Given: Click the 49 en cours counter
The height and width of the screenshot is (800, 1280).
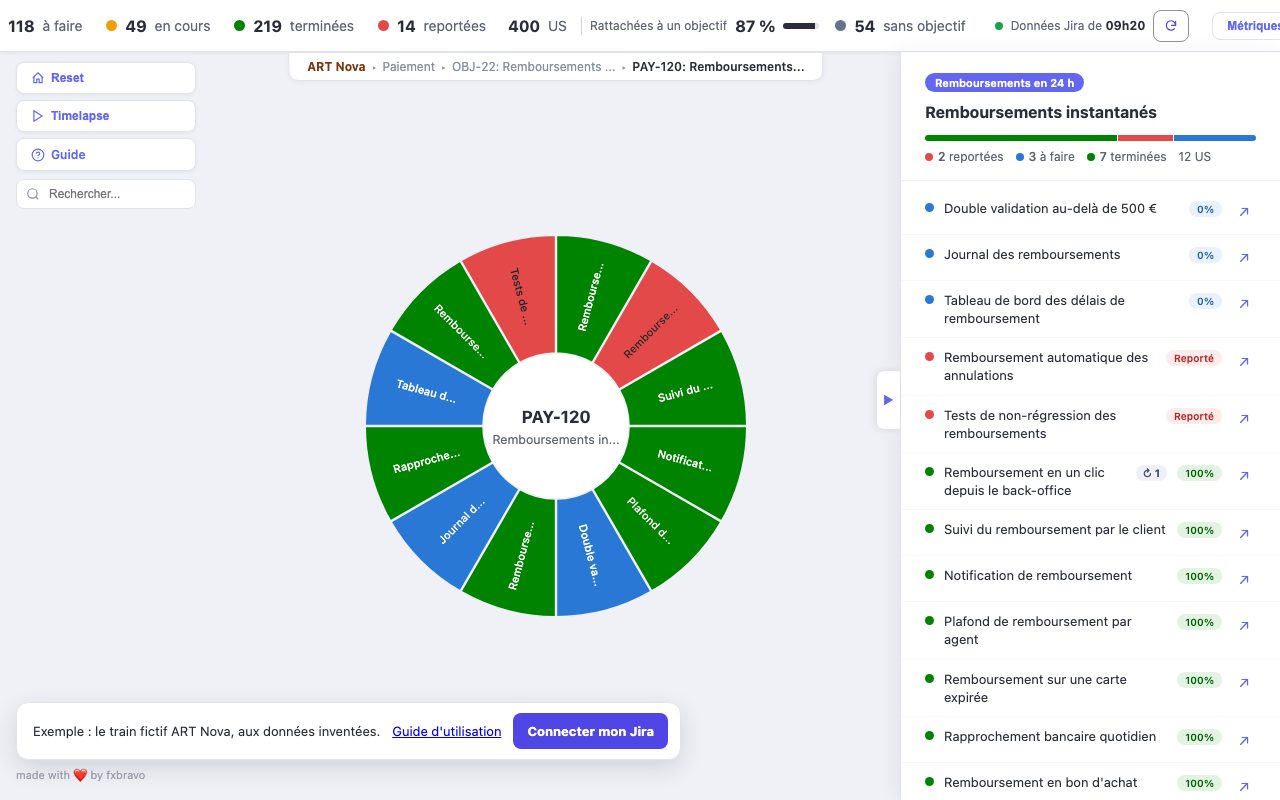Looking at the screenshot, I should point(158,26).
